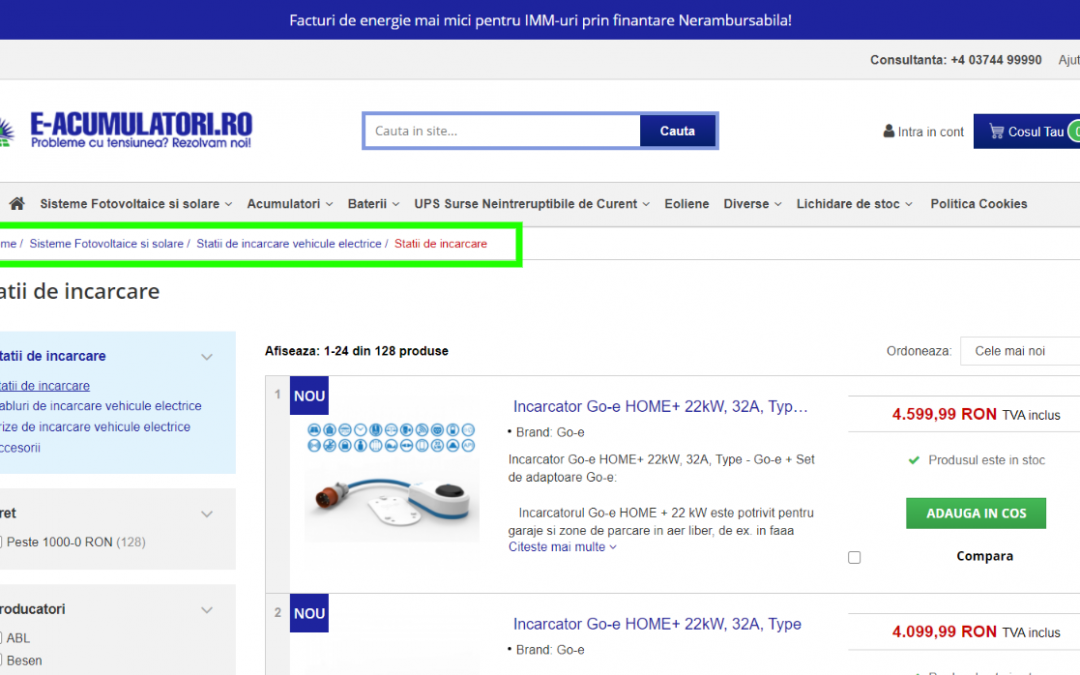
Task: Click breadcrumb Sisteme Fotovoltaice si solare
Action: (107, 244)
